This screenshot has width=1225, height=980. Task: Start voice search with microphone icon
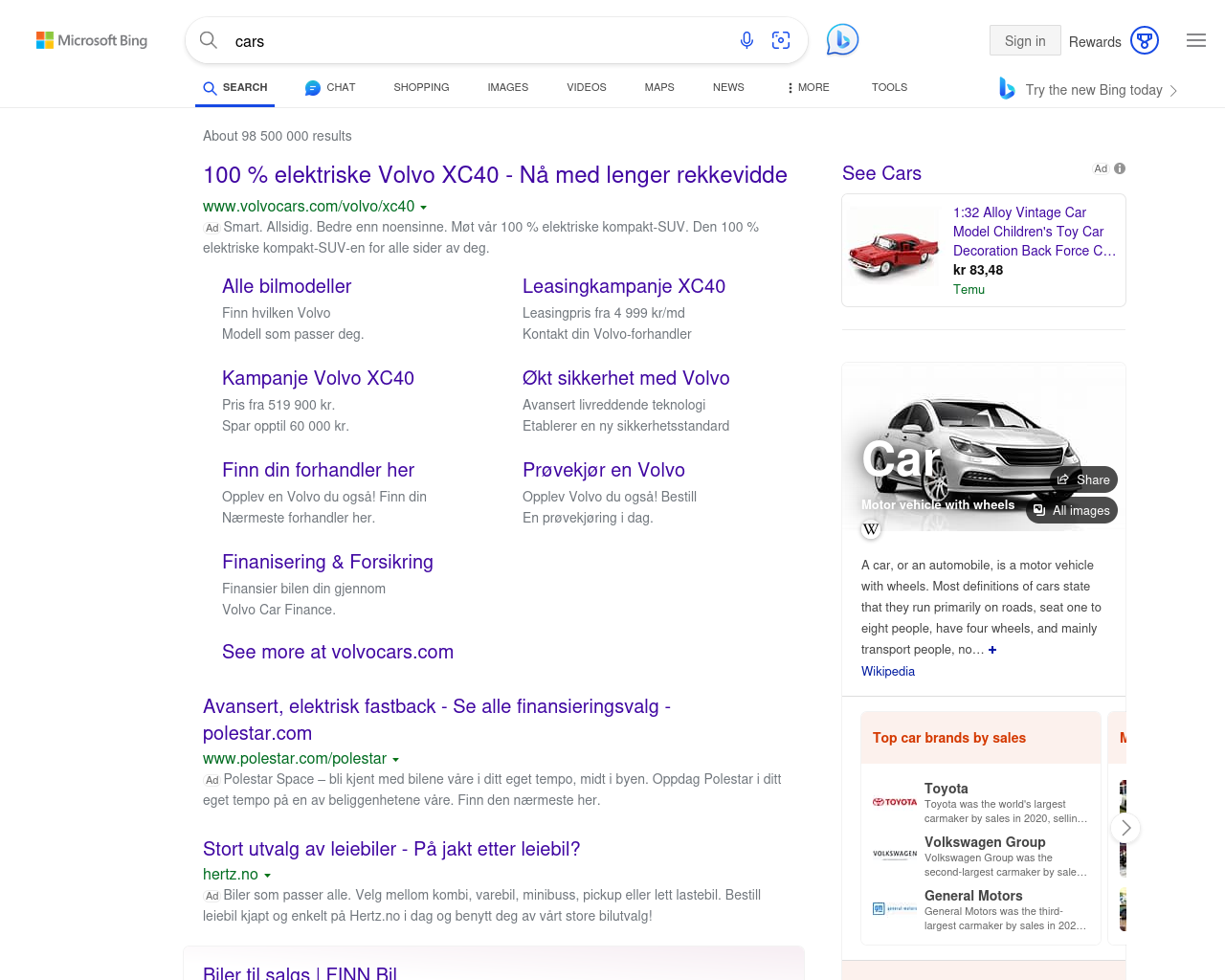[746, 40]
